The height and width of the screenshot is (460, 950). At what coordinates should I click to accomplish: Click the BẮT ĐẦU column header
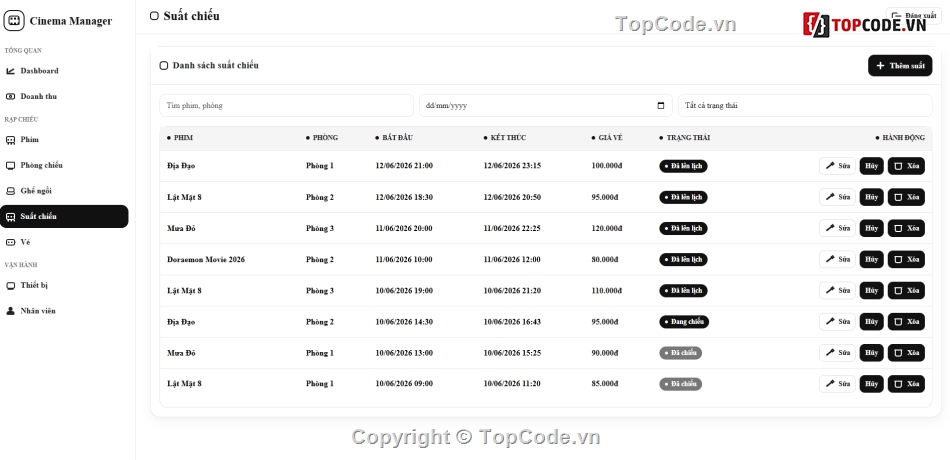point(394,138)
